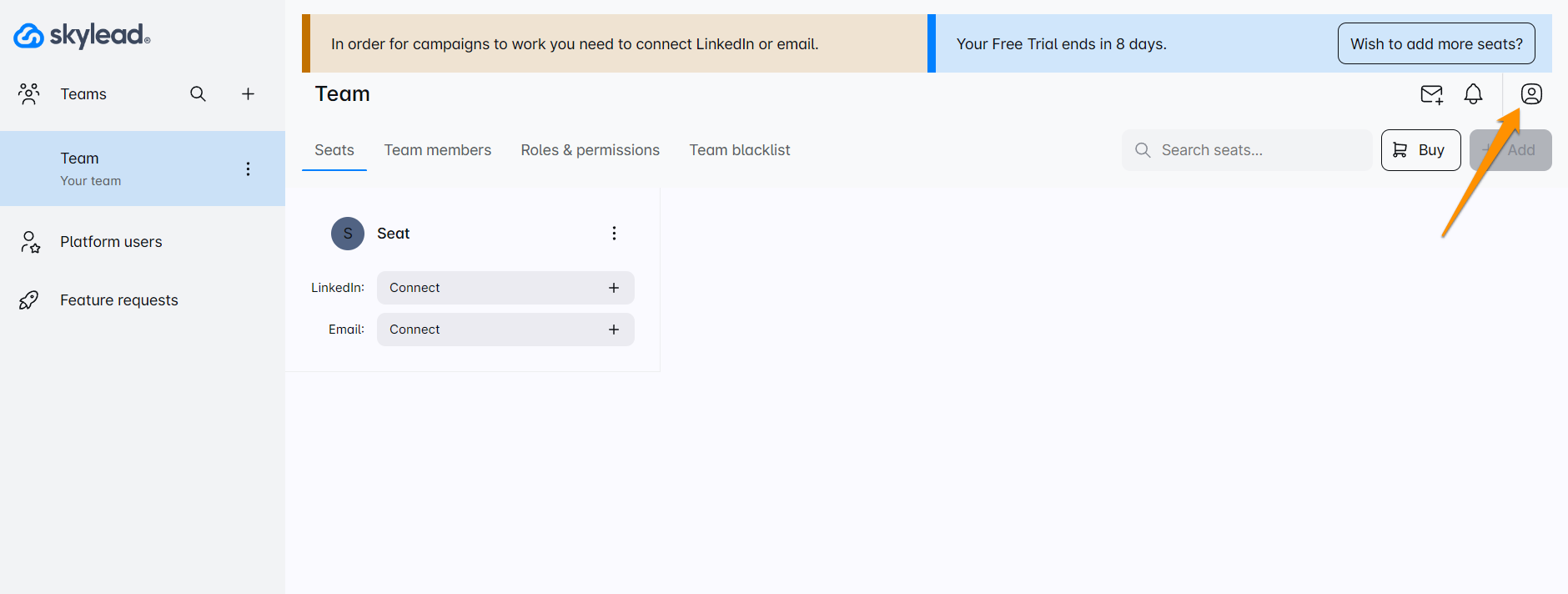The width and height of the screenshot is (1568, 594).
Task: Open Feature requests page
Action: pos(118,300)
